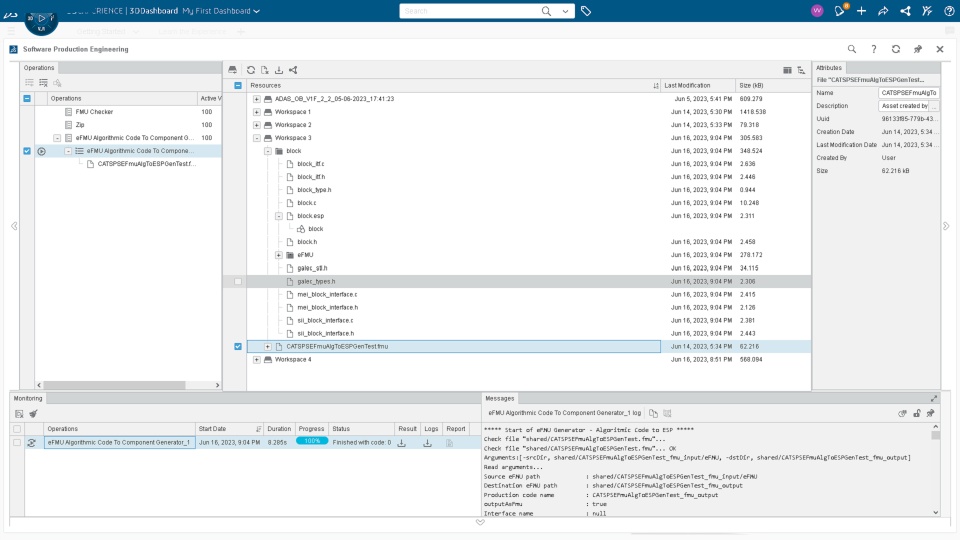Expand the eFMU folder
This screenshot has height=540, width=960.
point(279,255)
